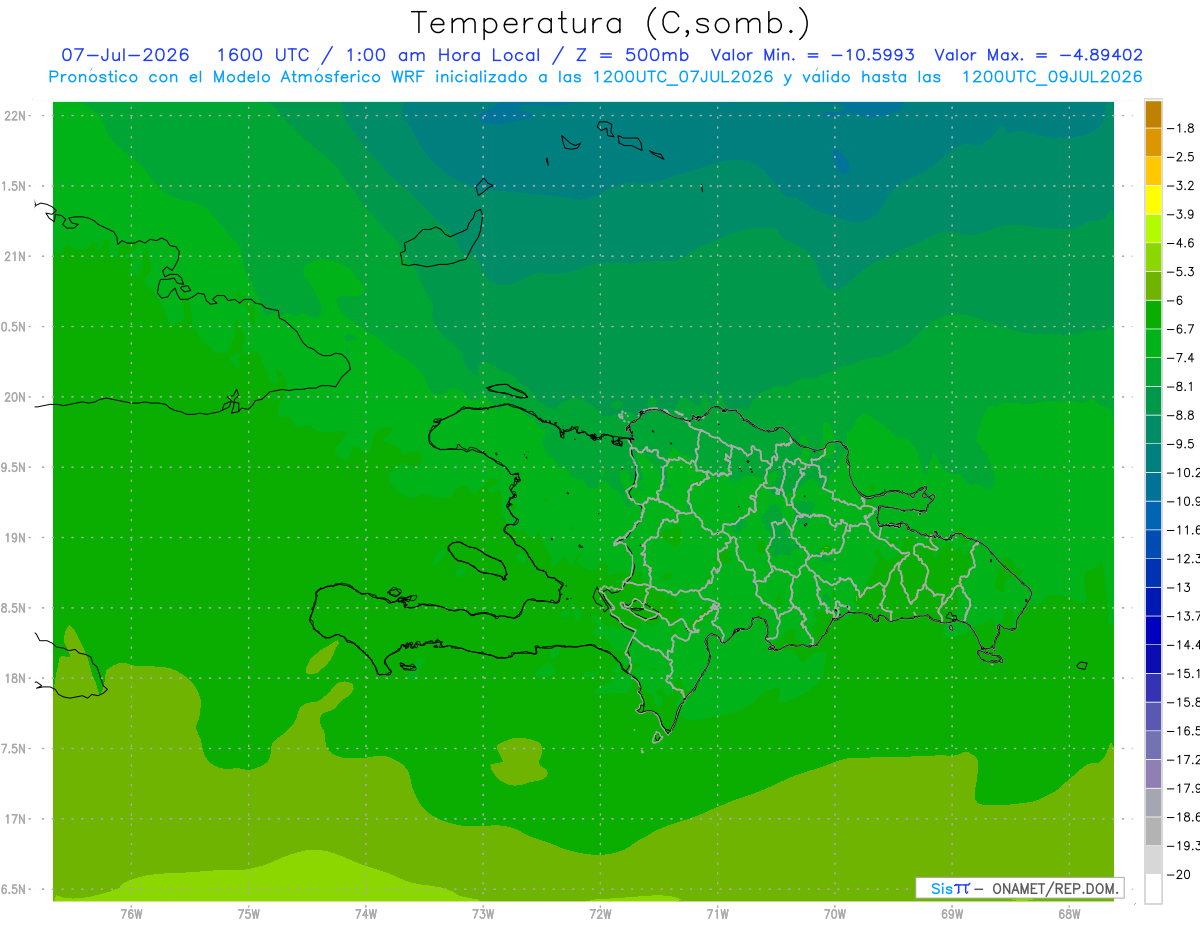
Task: Click the '70W' longitude label
Action: tap(835, 914)
